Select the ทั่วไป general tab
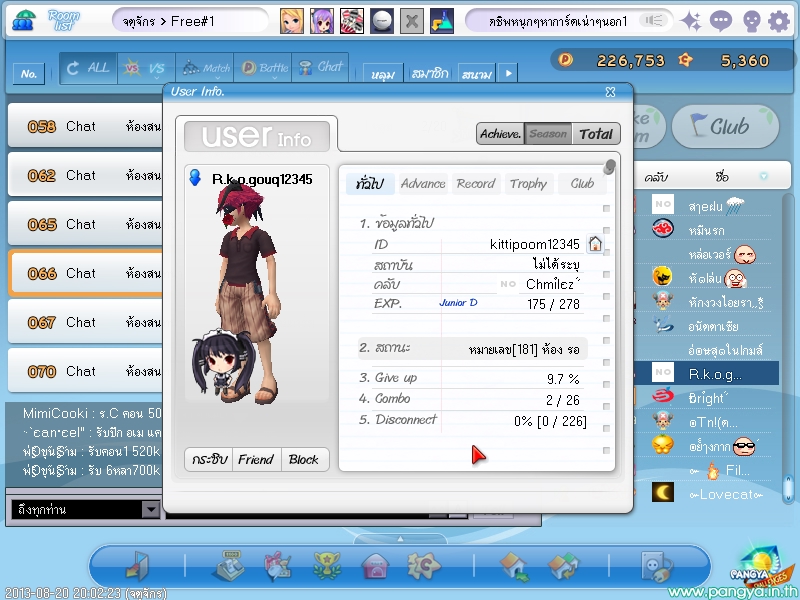This screenshot has height=600, width=800. click(370, 184)
